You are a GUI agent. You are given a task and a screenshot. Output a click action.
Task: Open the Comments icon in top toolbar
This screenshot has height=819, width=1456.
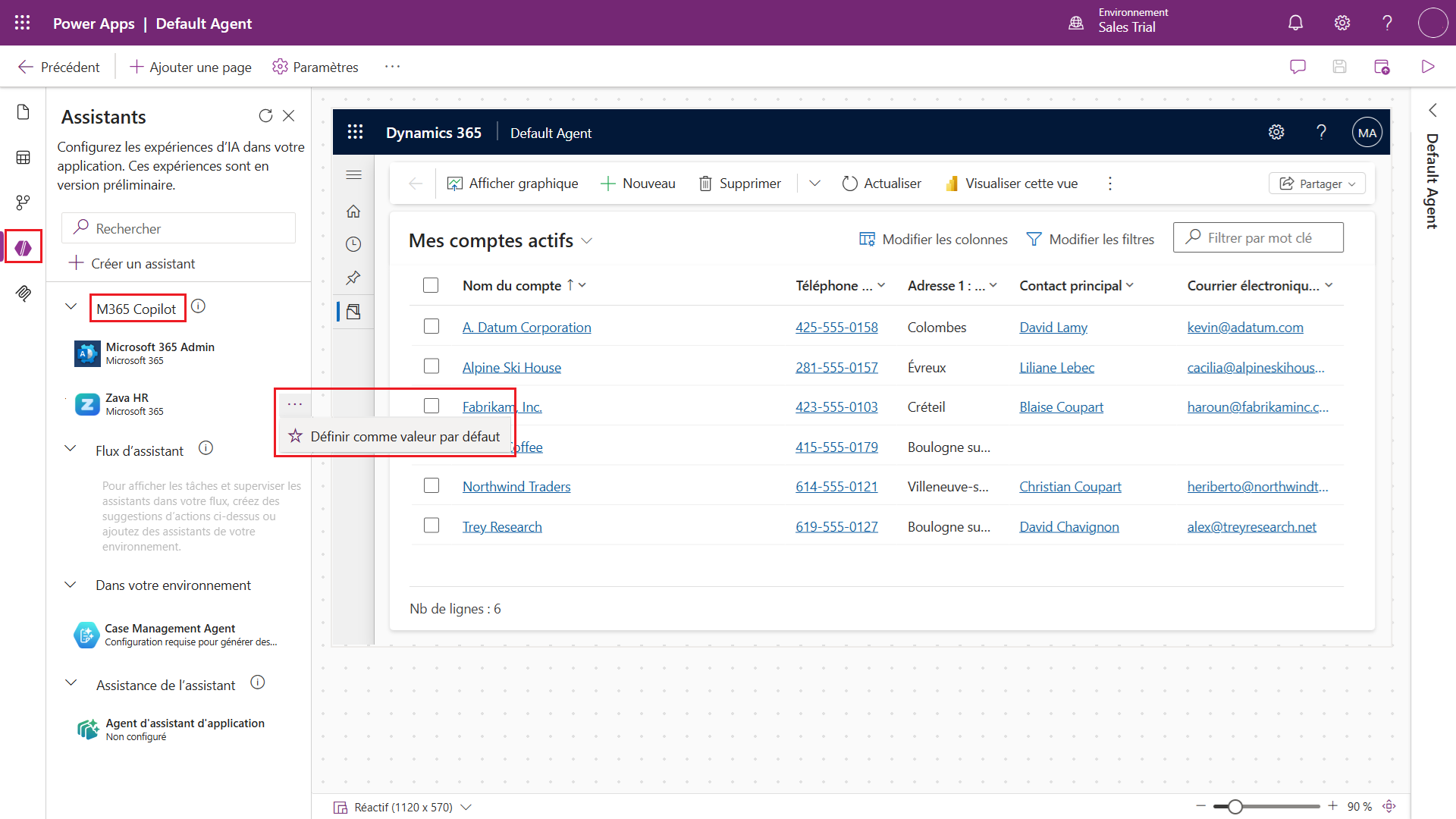pyautogui.click(x=1298, y=67)
